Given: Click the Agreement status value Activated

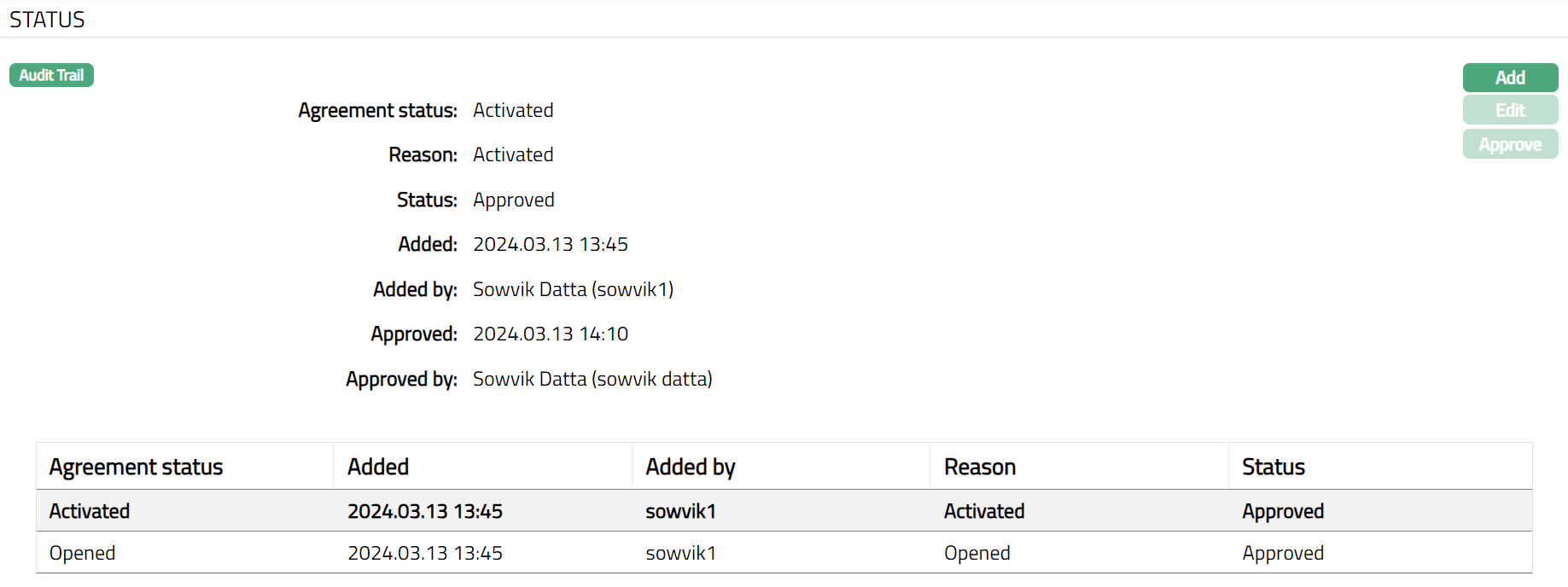Looking at the screenshot, I should (x=513, y=110).
